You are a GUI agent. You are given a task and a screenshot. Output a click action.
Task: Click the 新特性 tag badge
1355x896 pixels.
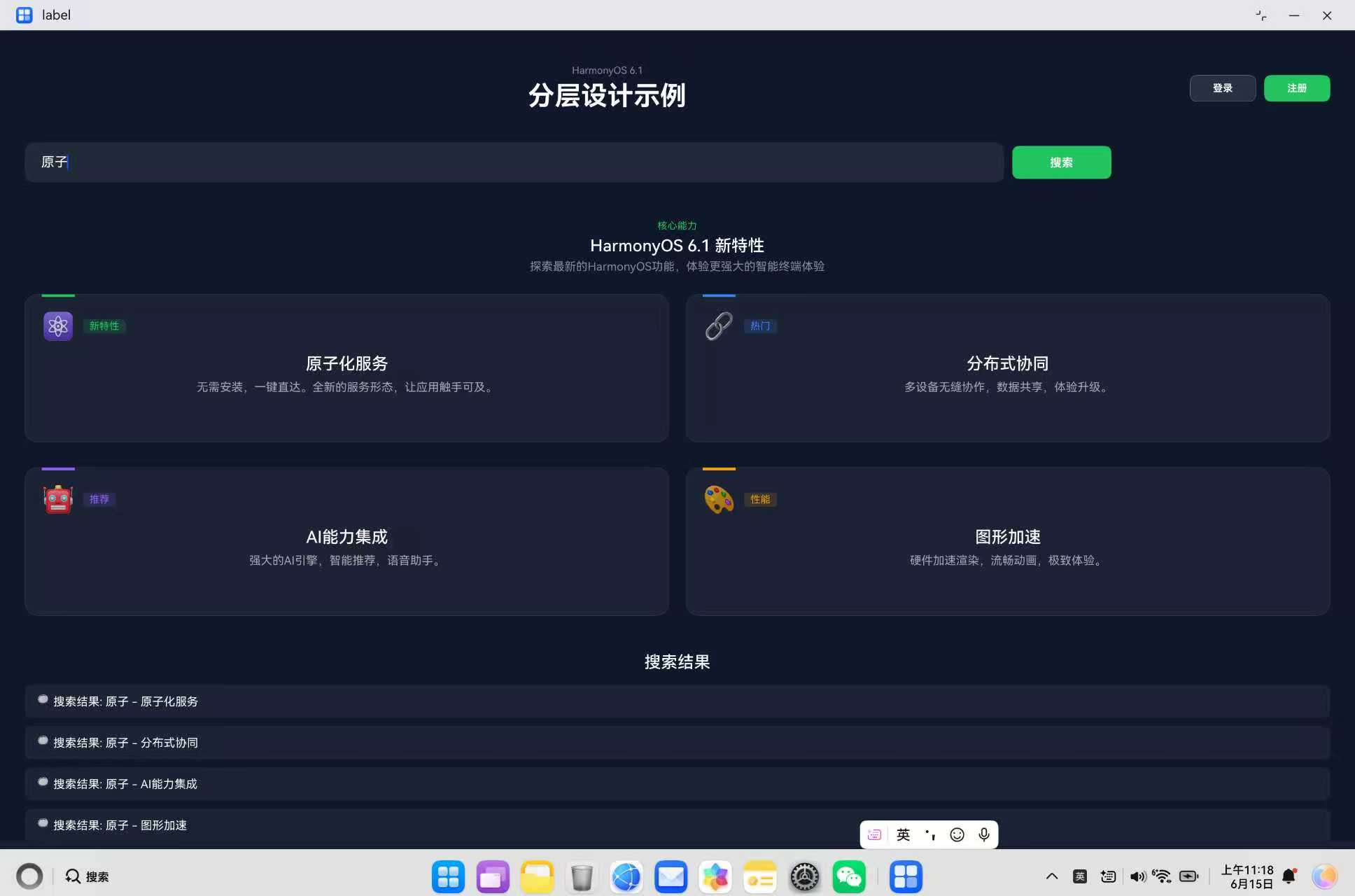click(104, 326)
